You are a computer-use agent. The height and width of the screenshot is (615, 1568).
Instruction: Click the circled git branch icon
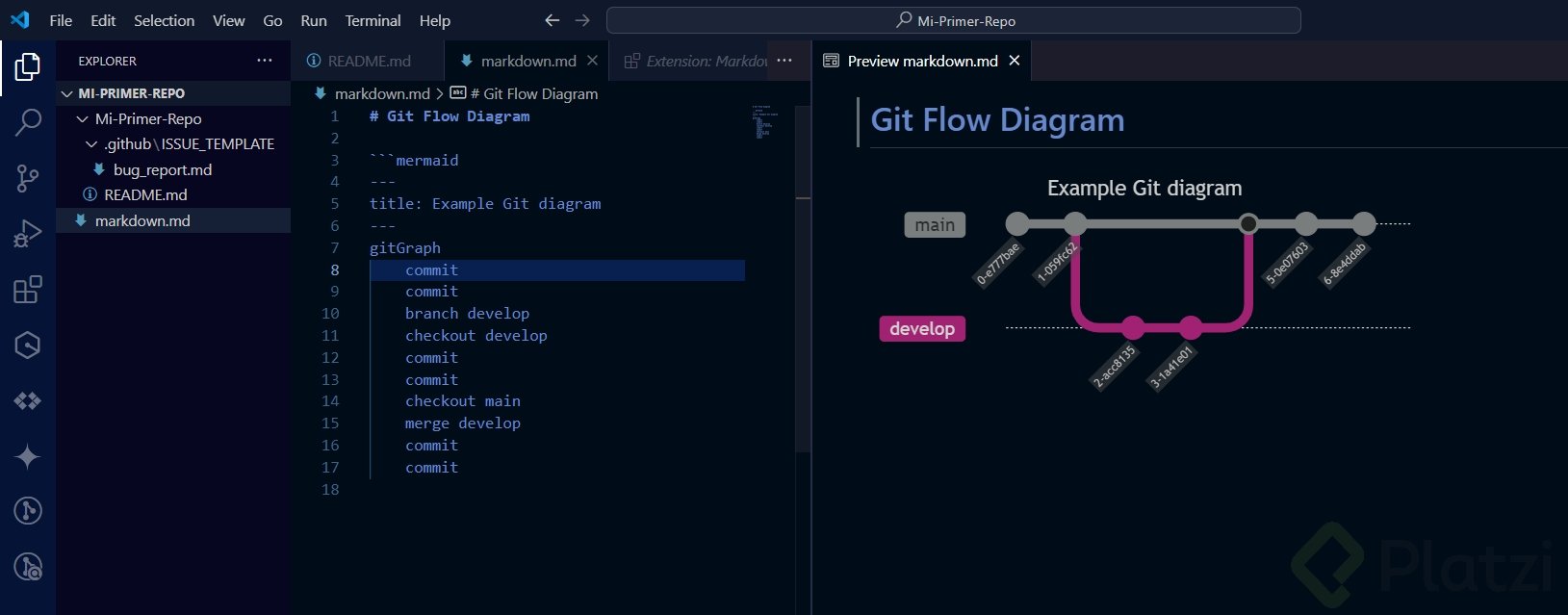[x=28, y=511]
